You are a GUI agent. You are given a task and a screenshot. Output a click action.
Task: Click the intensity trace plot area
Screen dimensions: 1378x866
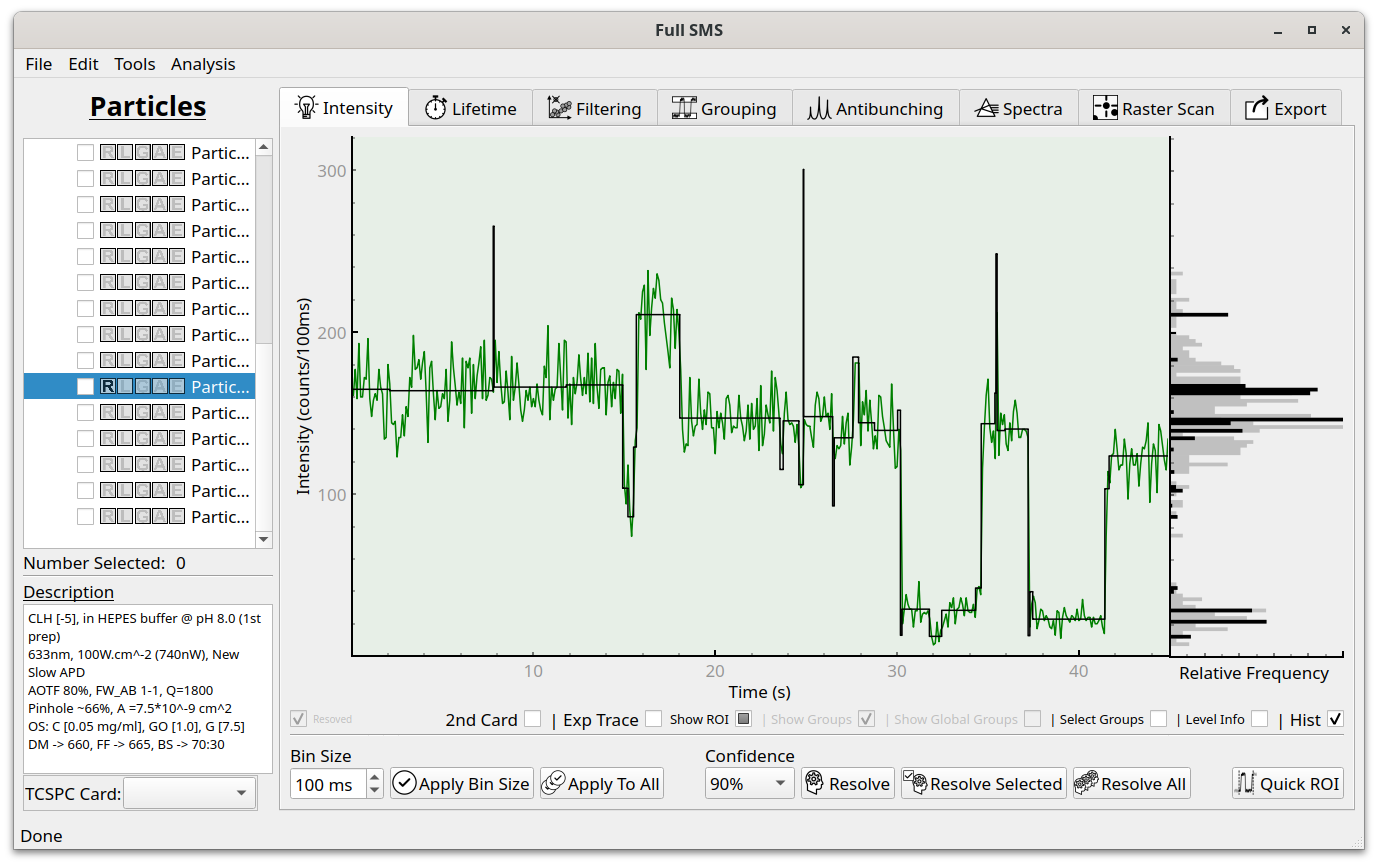(760, 397)
